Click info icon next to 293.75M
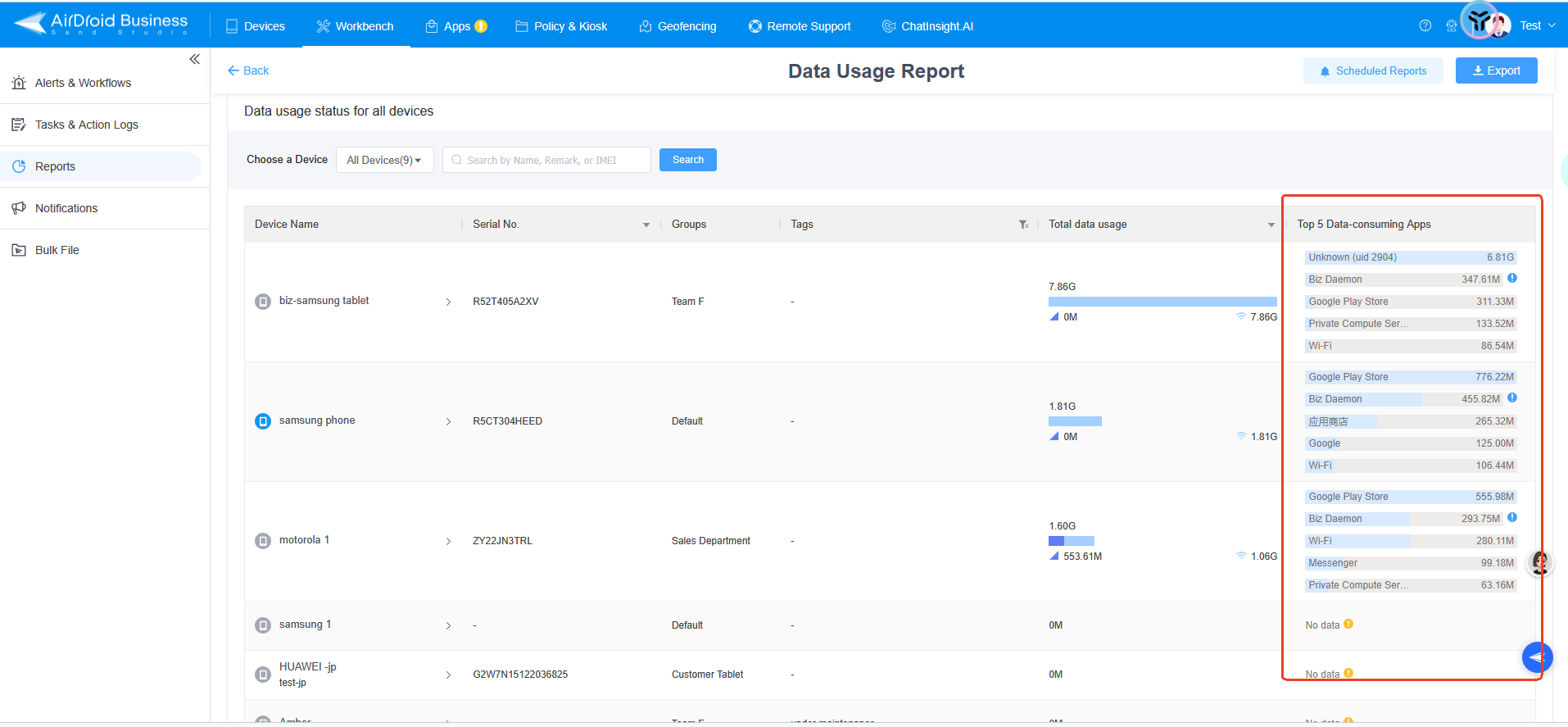Image resolution: width=1568 pixels, height=727 pixels. [x=1512, y=518]
